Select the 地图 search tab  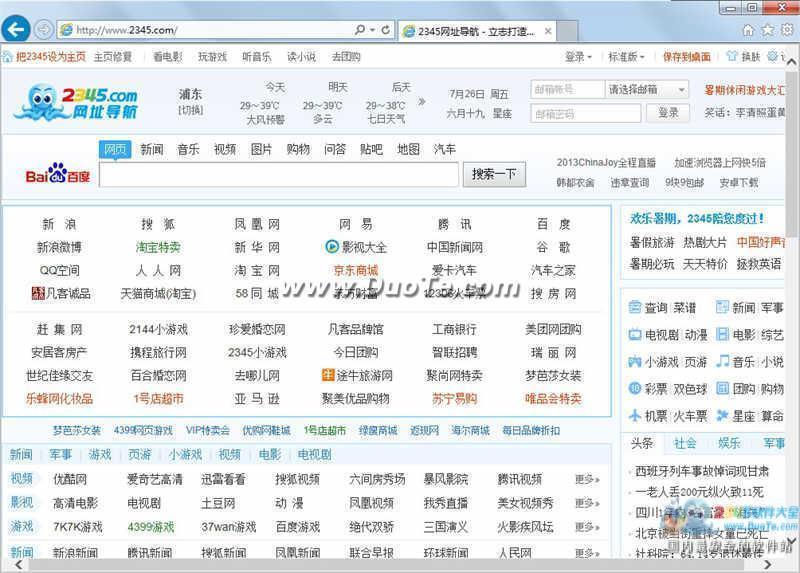[408, 150]
